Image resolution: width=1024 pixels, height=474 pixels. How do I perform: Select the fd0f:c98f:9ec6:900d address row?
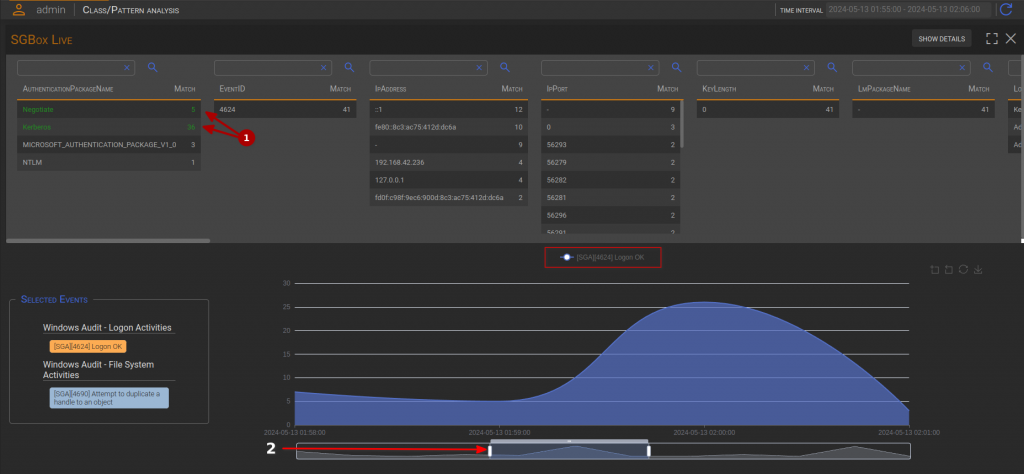point(449,197)
